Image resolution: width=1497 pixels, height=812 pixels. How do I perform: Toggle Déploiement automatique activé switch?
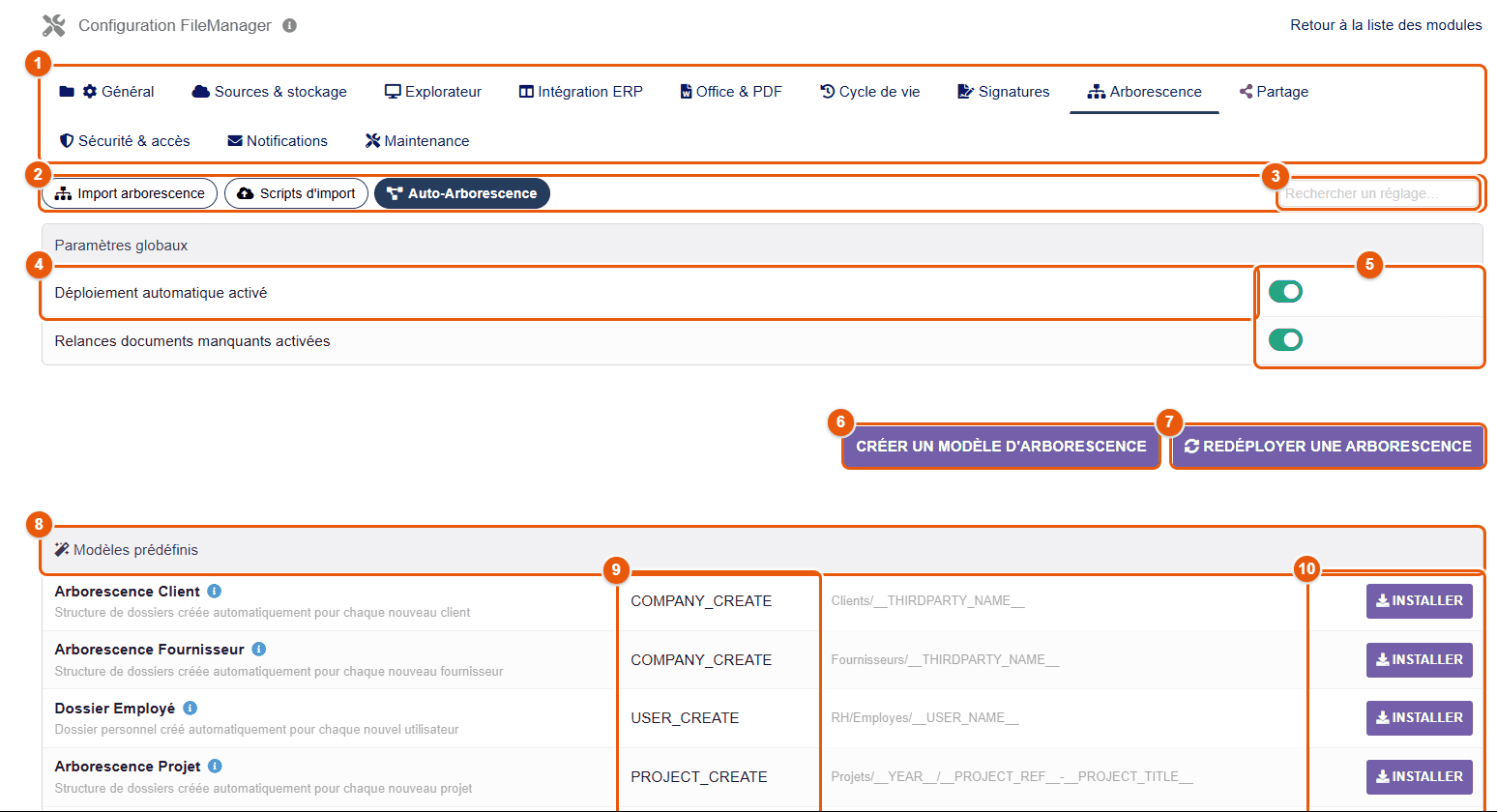point(1285,292)
